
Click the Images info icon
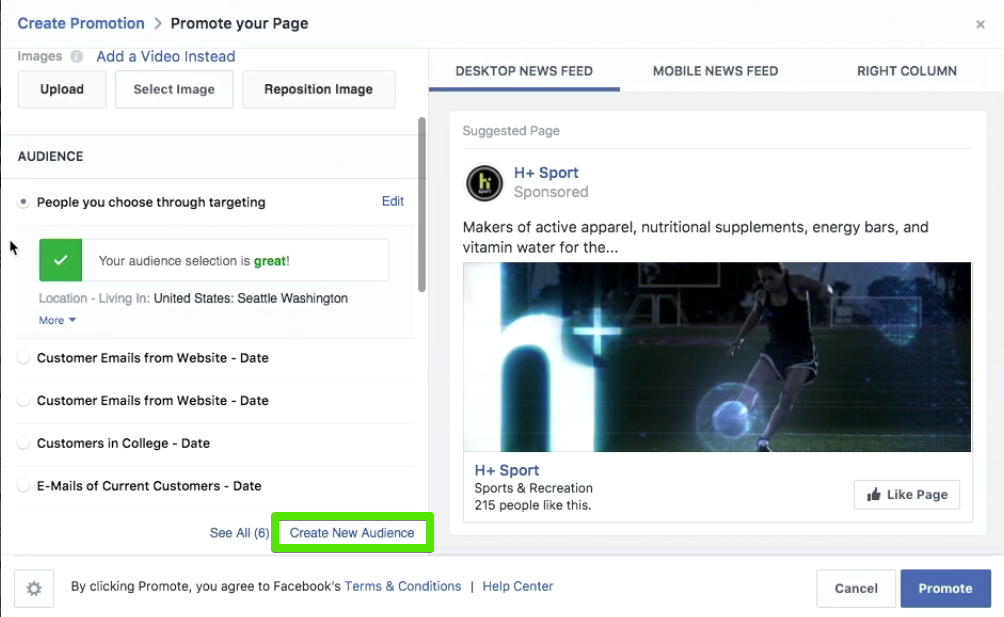[76, 56]
